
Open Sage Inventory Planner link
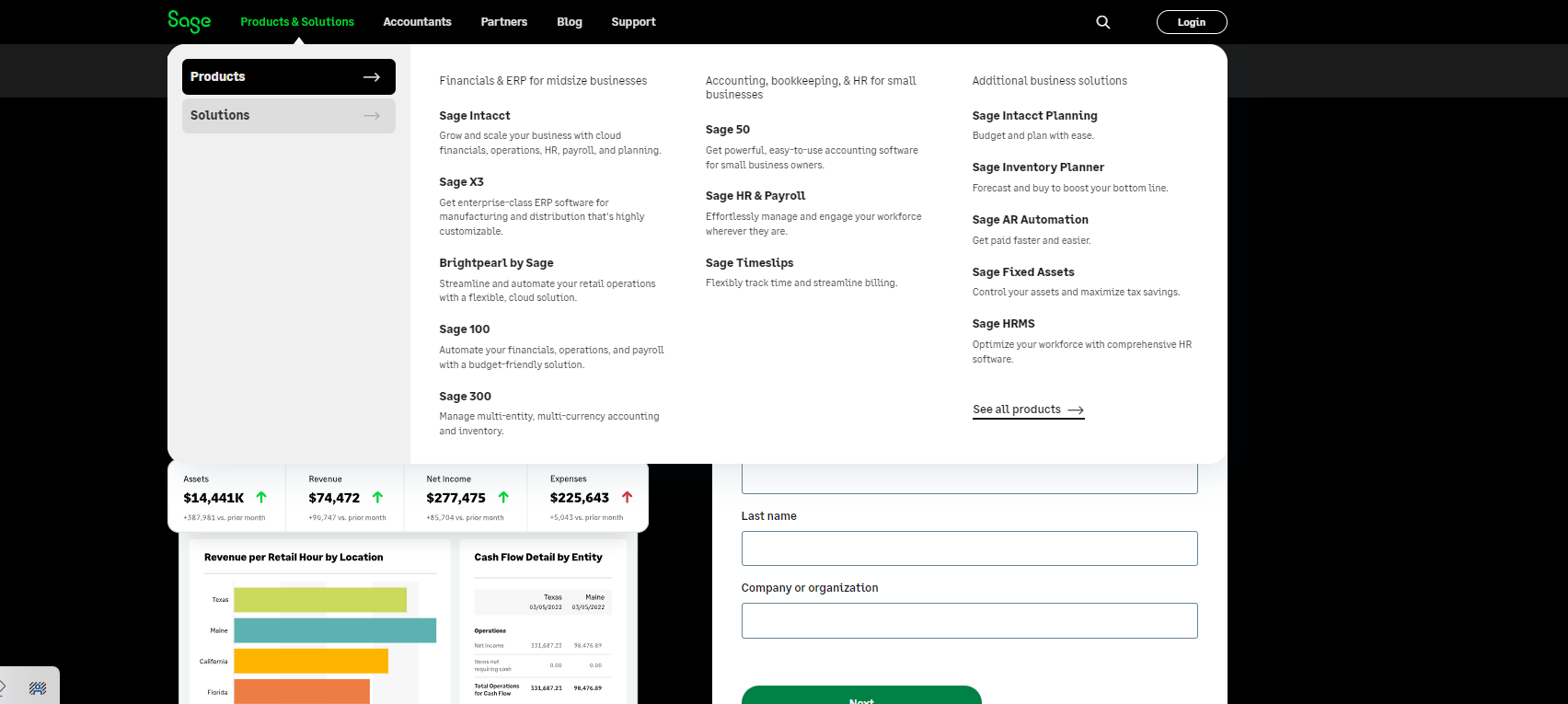click(x=1038, y=167)
